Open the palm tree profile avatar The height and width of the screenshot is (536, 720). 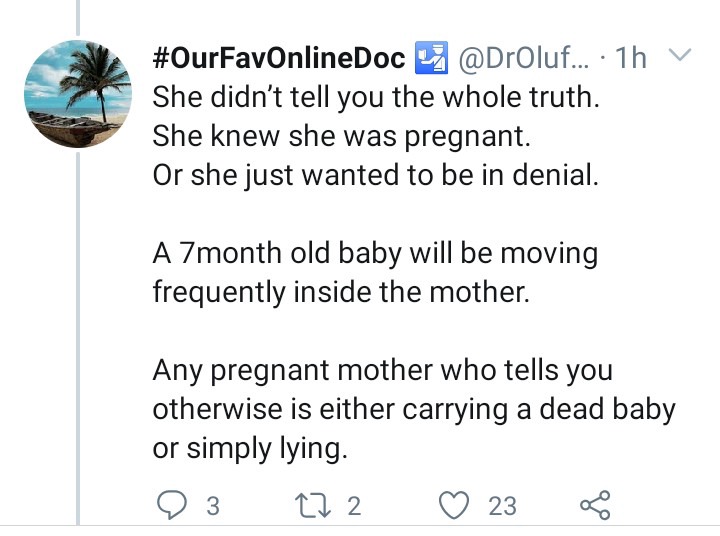point(78,94)
